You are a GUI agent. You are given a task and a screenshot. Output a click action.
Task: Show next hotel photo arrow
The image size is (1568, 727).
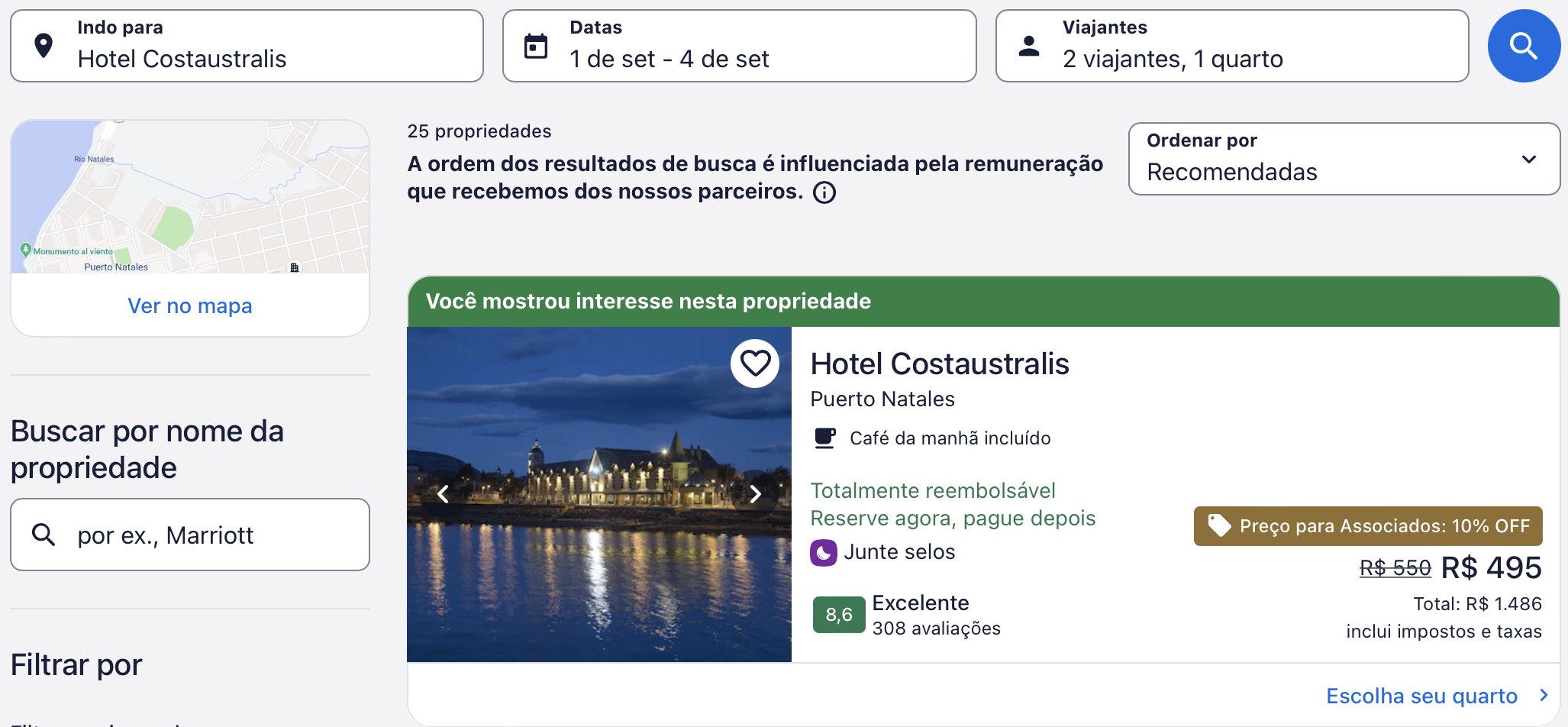click(x=755, y=494)
